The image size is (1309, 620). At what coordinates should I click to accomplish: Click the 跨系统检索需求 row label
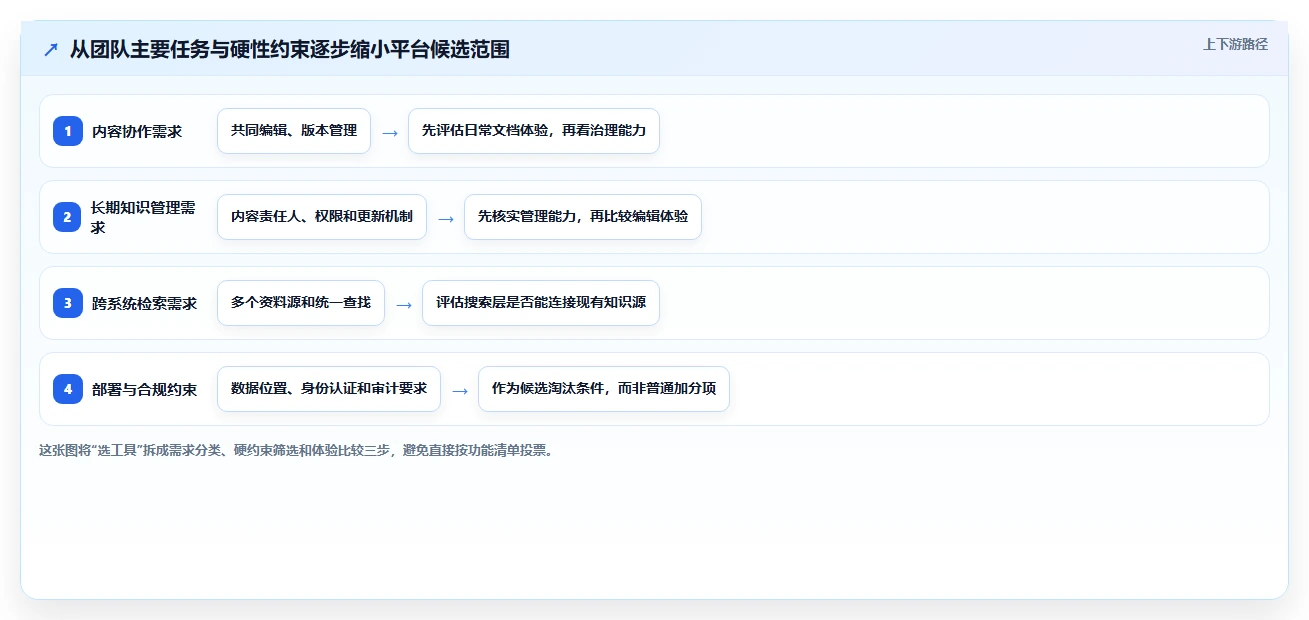(x=144, y=303)
